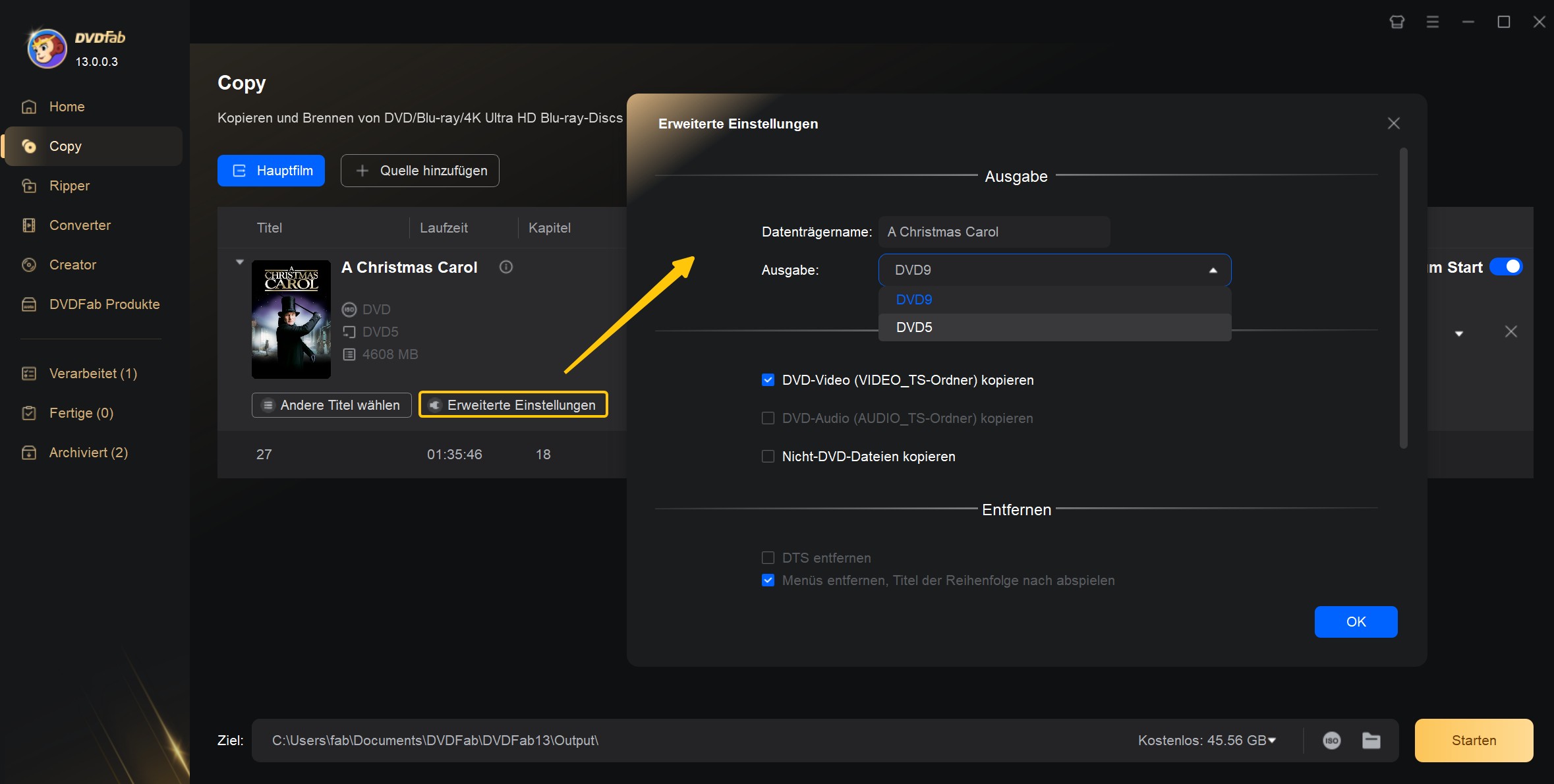Click the Kapitel column header
The width and height of the screenshot is (1554, 784).
point(550,228)
